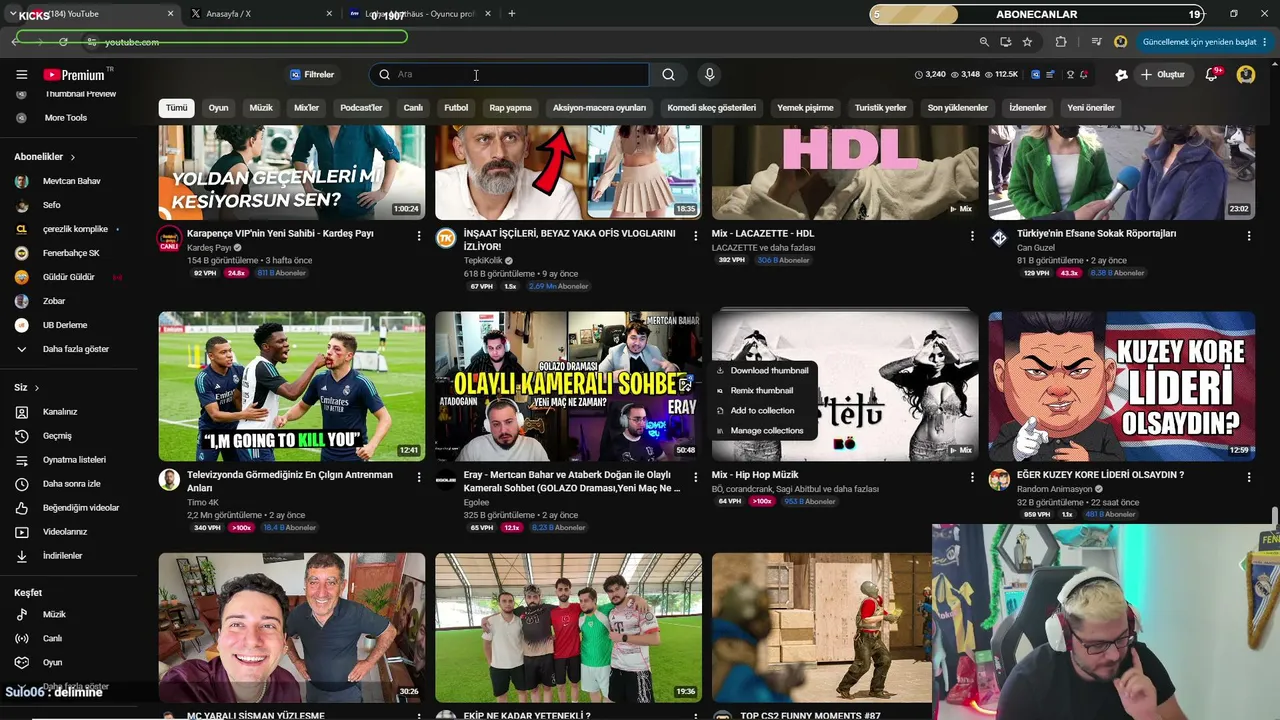
Task: Open options menu for Kuzey Kore Lideri video
Action: point(1248,478)
